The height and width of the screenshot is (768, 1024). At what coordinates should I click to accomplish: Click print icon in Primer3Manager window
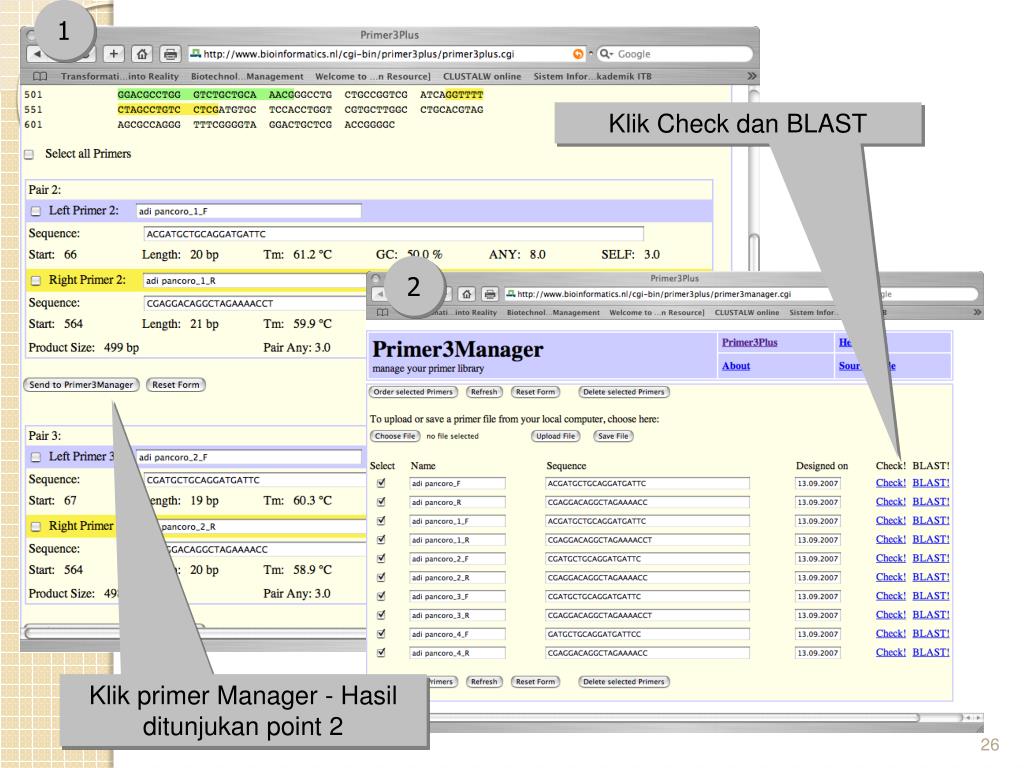[491, 294]
